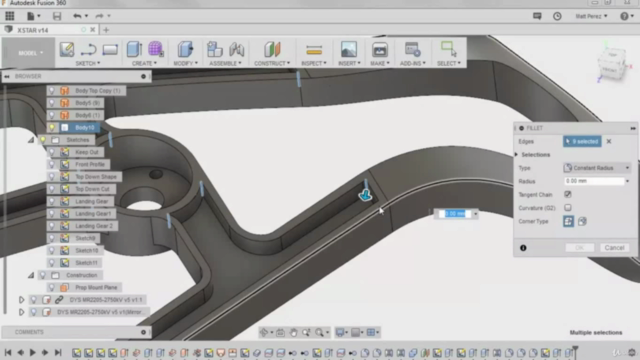Open the INSPECT menu
This screenshot has width=640, height=360.
click(x=314, y=63)
